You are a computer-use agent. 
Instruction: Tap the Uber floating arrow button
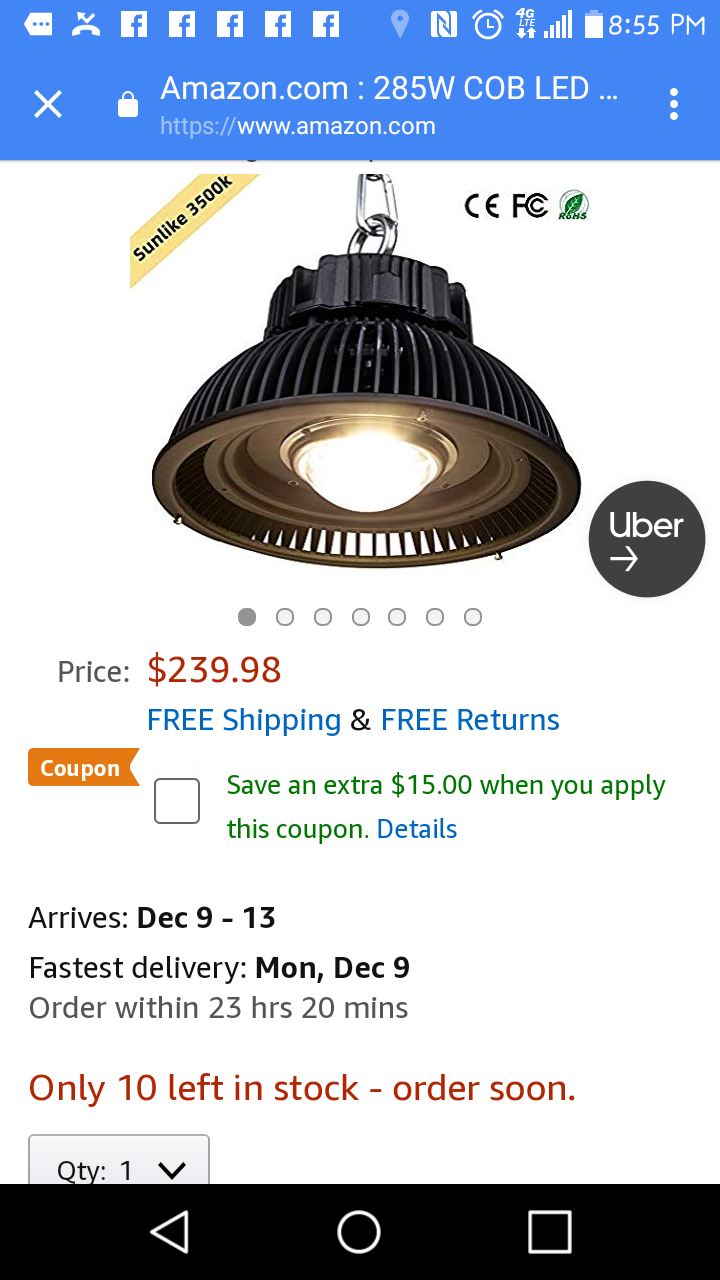[647, 539]
